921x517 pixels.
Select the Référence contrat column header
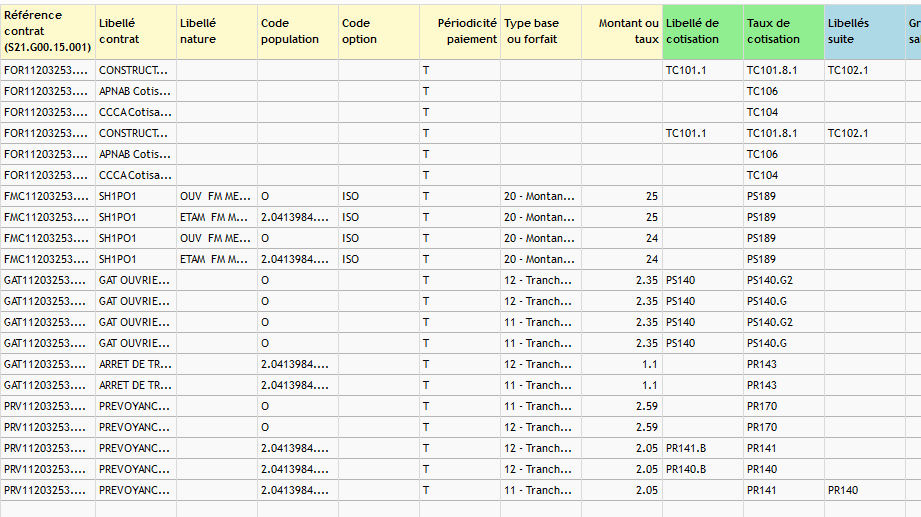(48, 32)
